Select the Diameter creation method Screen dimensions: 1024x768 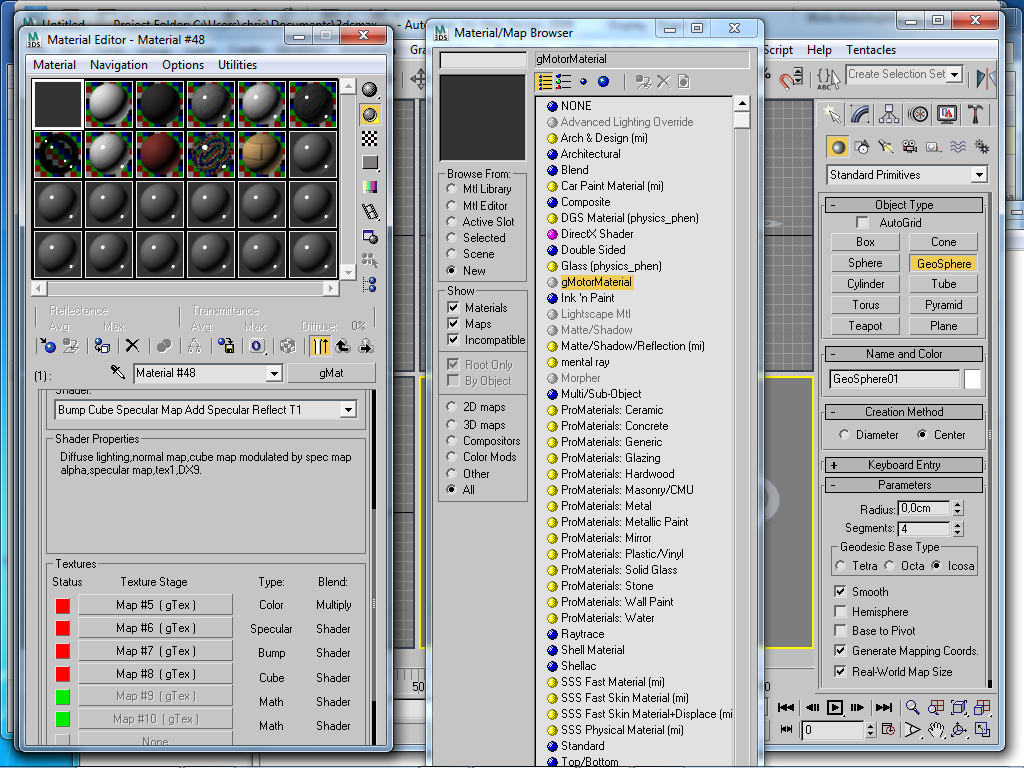point(844,435)
